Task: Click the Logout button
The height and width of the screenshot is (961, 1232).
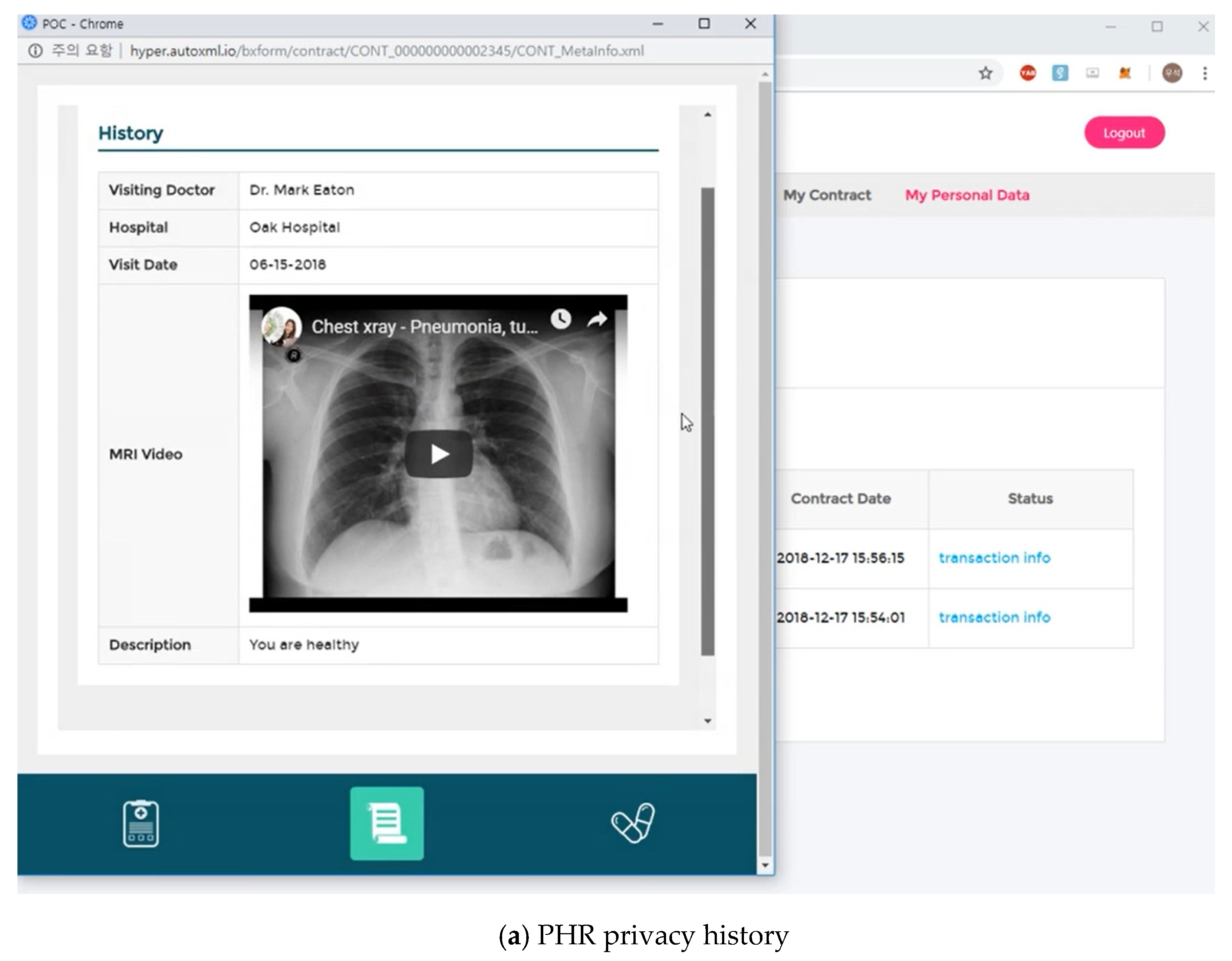Action: point(1124,132)
